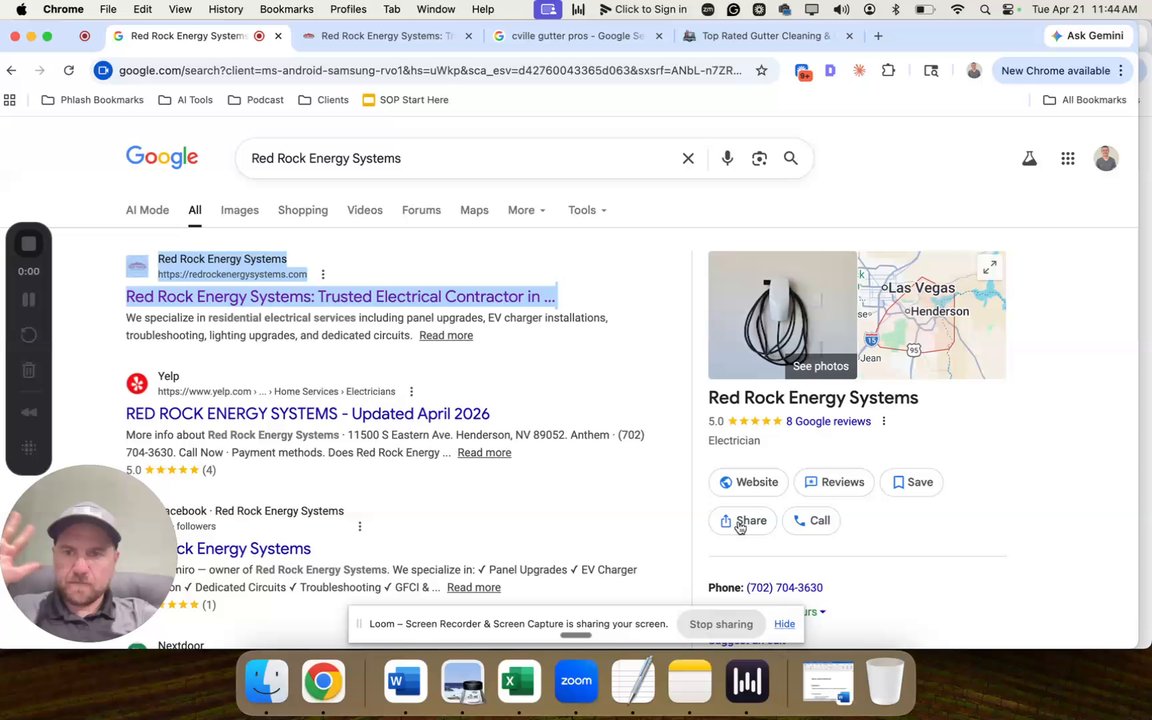The image size is (1152, 720).
Task: Open the Chrome tab search grid icon
Action: point(10,100)
